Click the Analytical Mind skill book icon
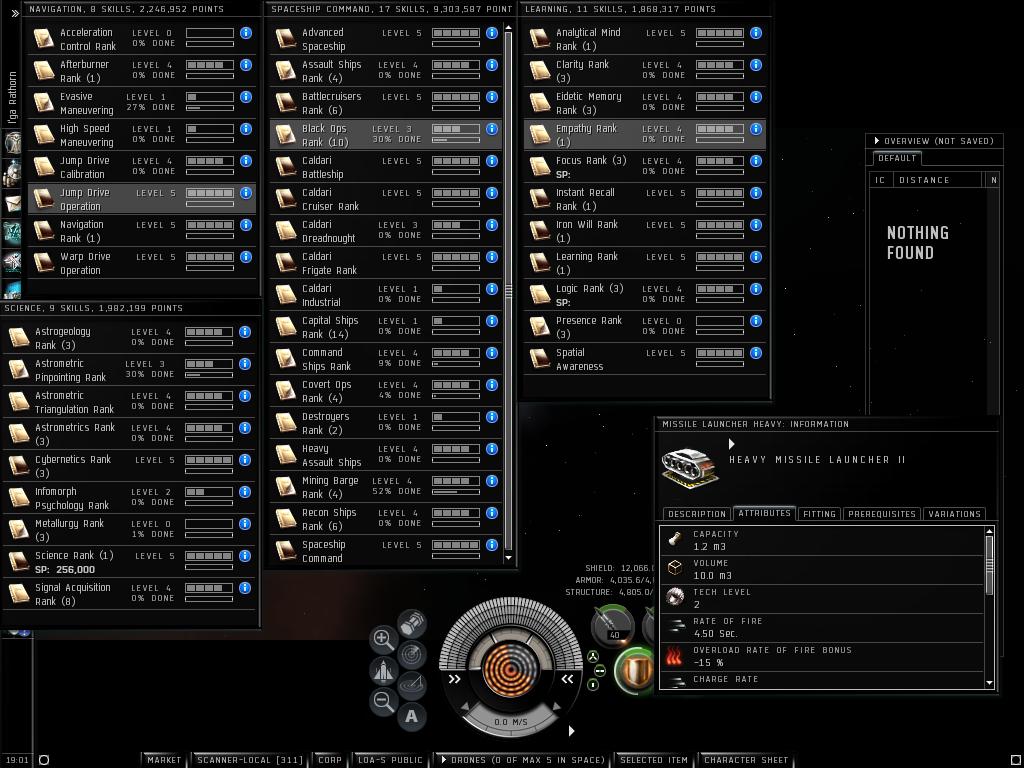The height and width of the screenshot is (768, 1024). click(539, 39)
